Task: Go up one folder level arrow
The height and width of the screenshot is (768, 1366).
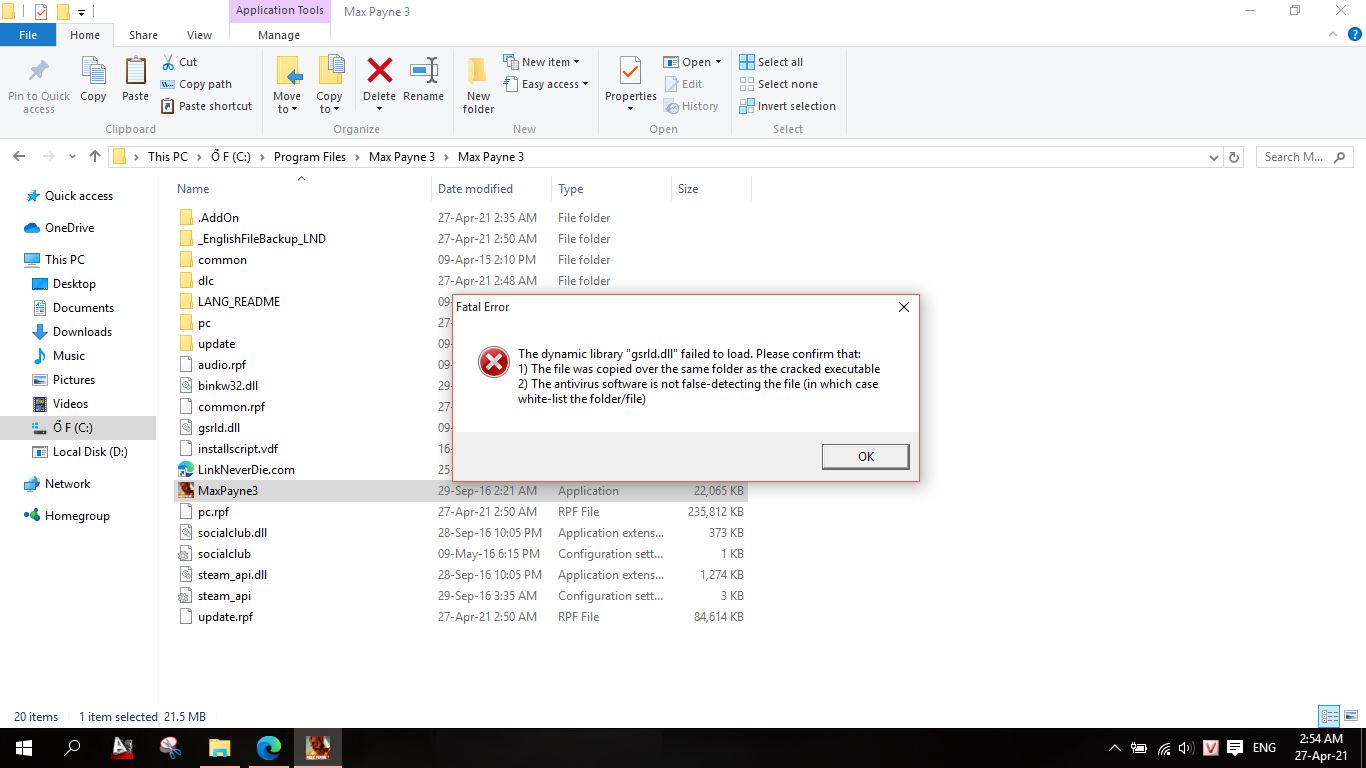Action: tap(95, 156)
